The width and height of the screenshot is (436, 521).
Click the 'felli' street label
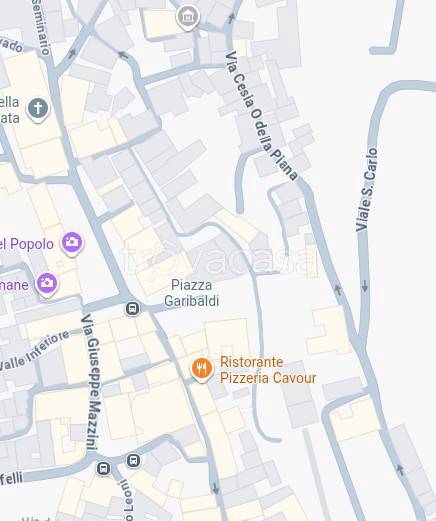tap(11, 478)
